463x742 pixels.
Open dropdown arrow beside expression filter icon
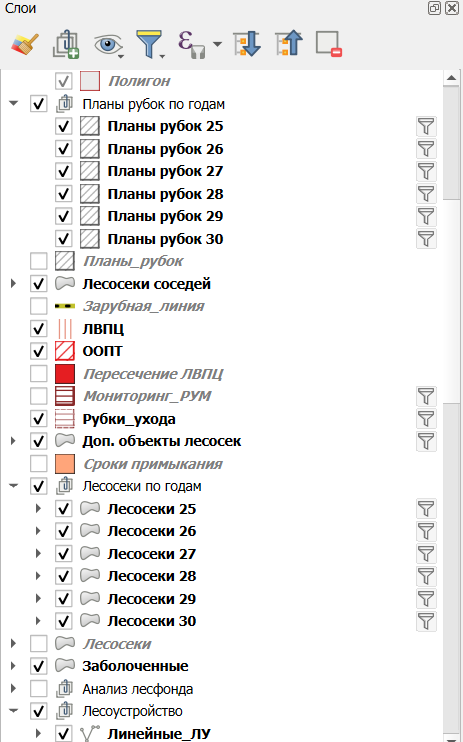(217, 44)
